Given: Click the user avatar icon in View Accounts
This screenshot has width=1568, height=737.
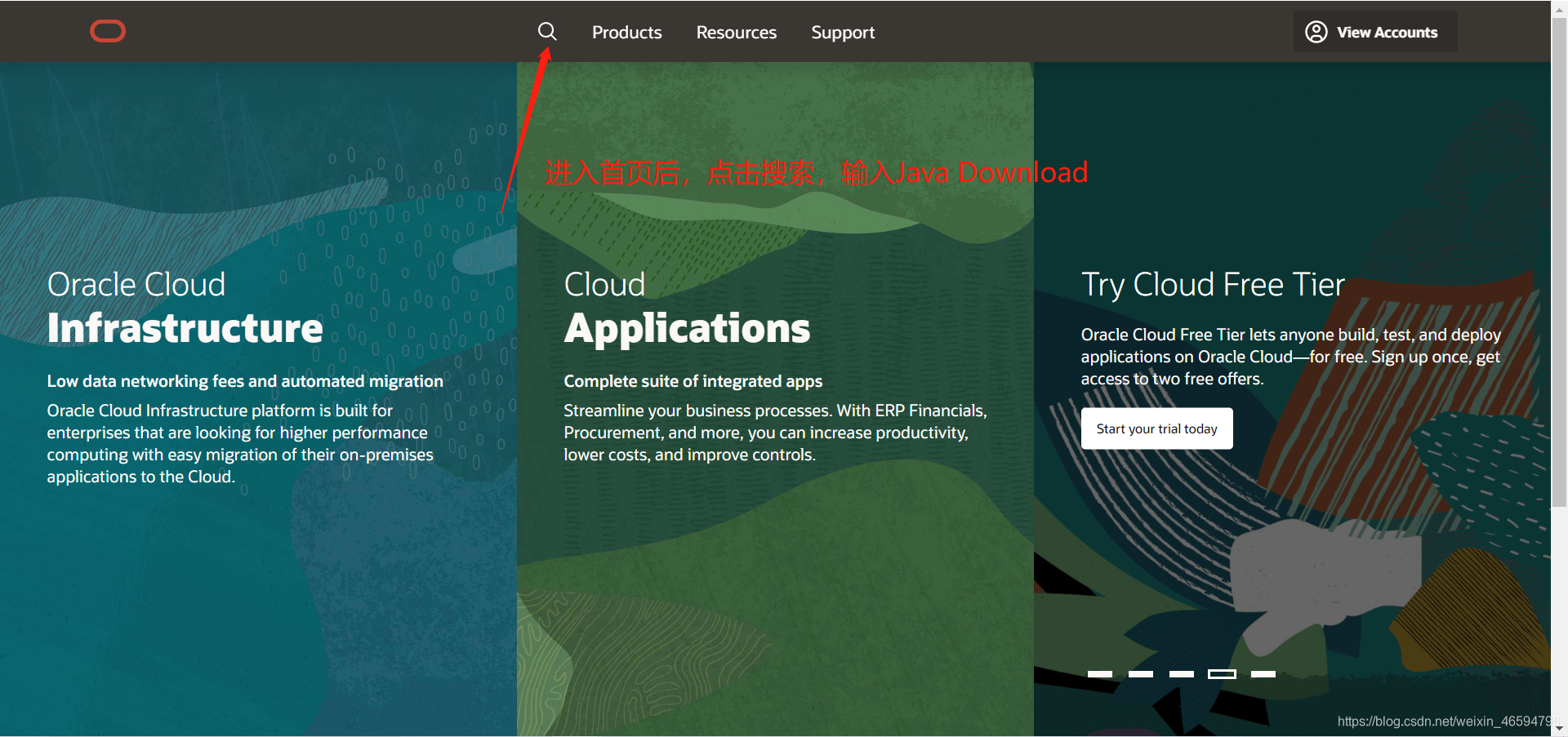Looking at the screenshot, I should click(1316, 32).
